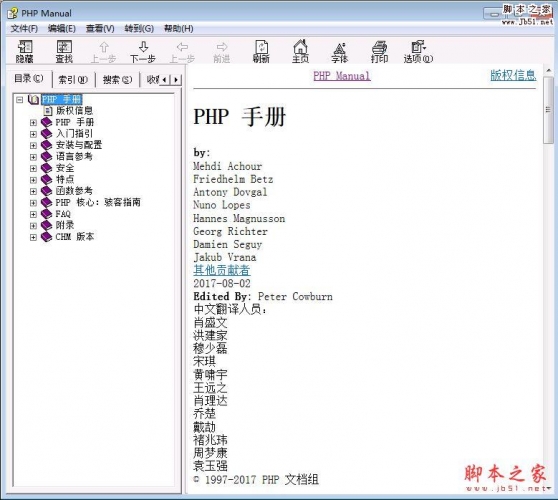This screenshot has width=558, height=500.
Task: Expand the 语言参考 node
Action: (x=33, y=157)
